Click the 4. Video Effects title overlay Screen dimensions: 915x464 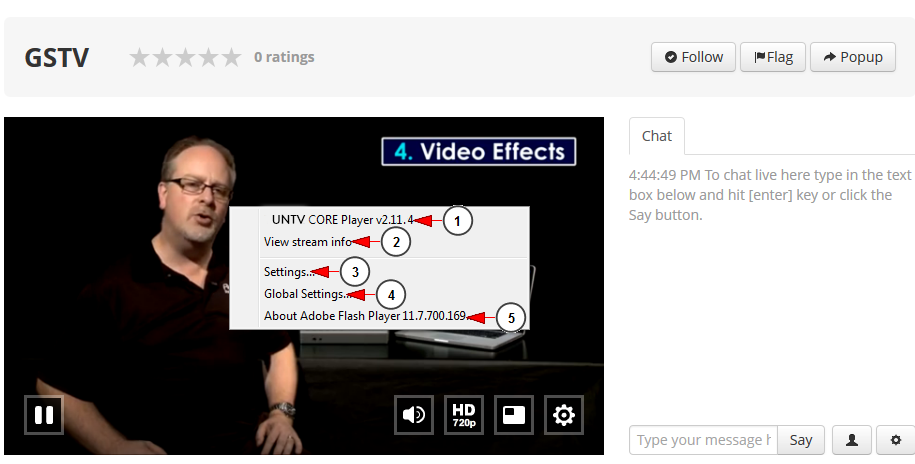point(479,152)
